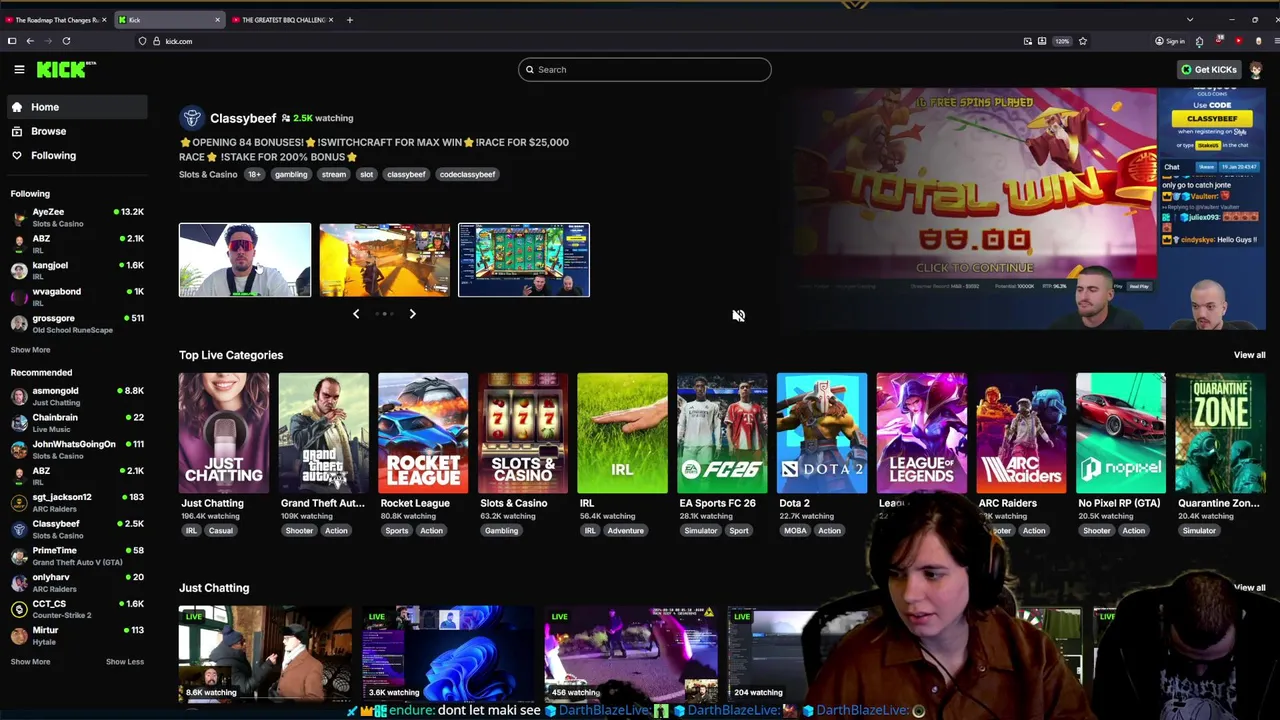
Task: Open wvagabond channel in sidebar
Action: point(77,296)
